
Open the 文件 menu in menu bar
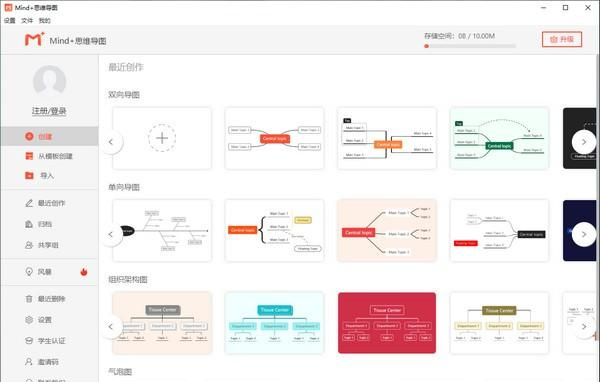tap(27, 20)
